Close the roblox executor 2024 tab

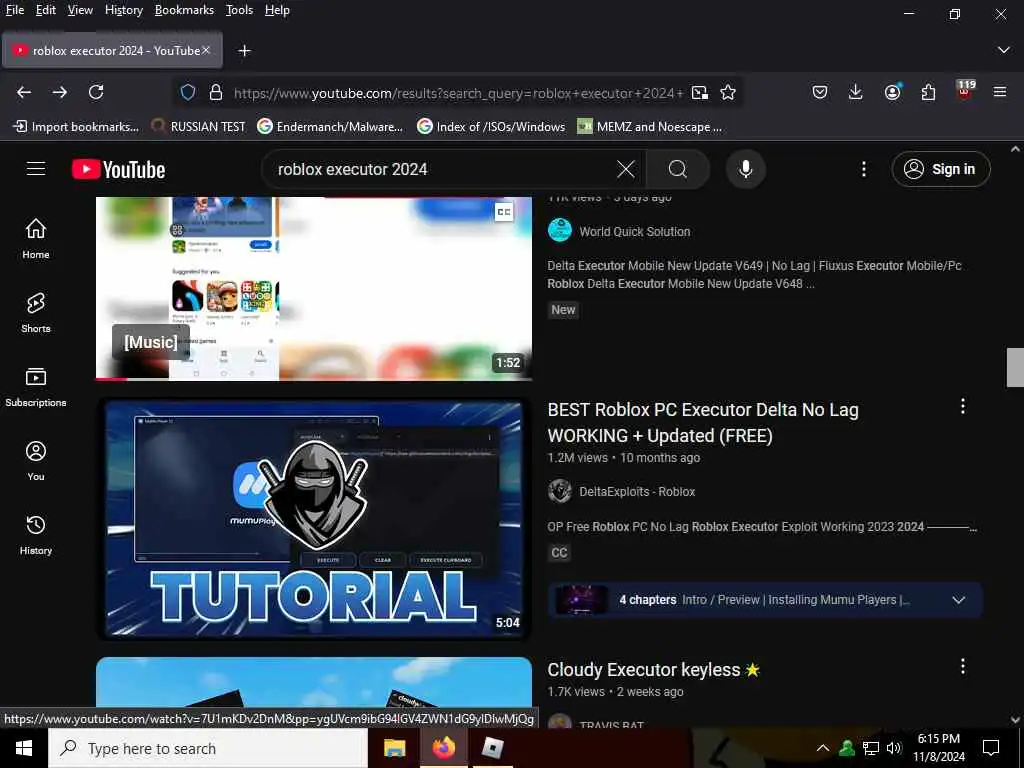pyautogui.click(x=206, y=50)
